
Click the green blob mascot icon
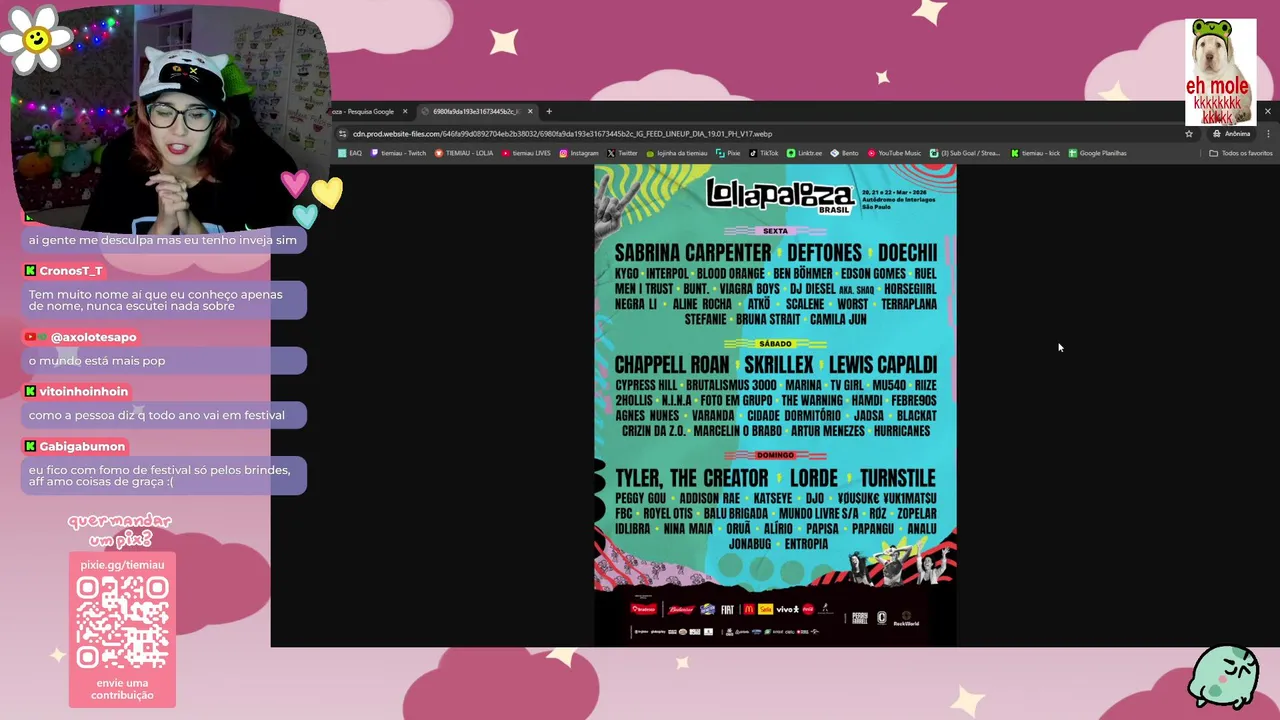click(1223, 677)
